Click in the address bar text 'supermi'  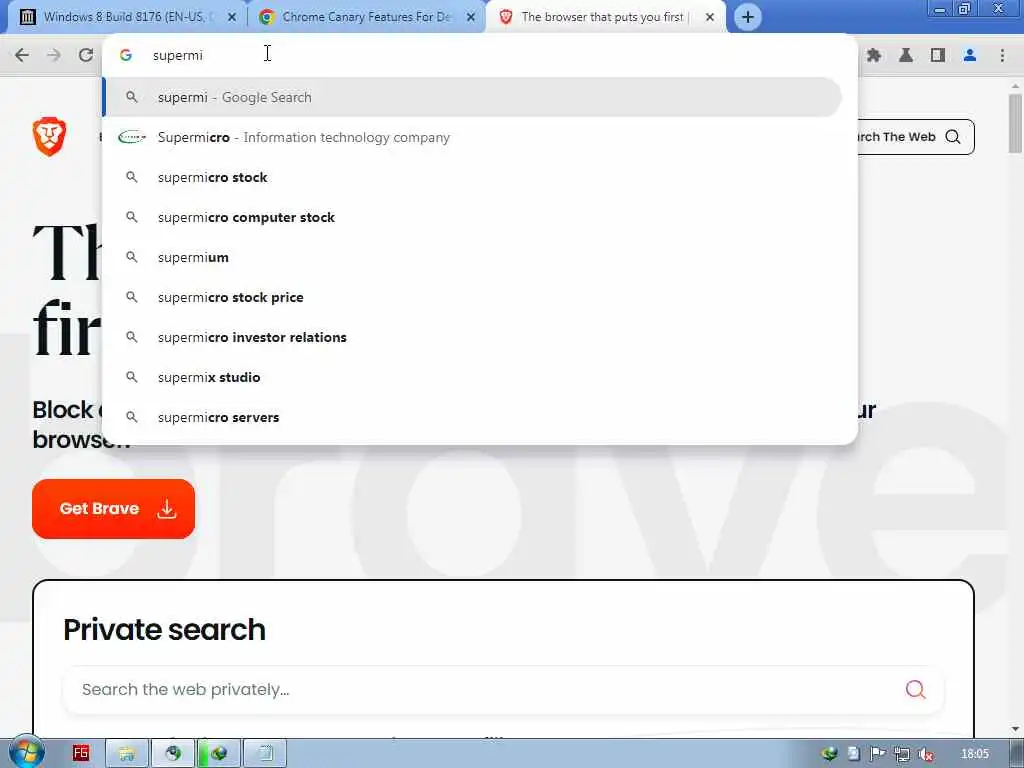coord(178,56)
